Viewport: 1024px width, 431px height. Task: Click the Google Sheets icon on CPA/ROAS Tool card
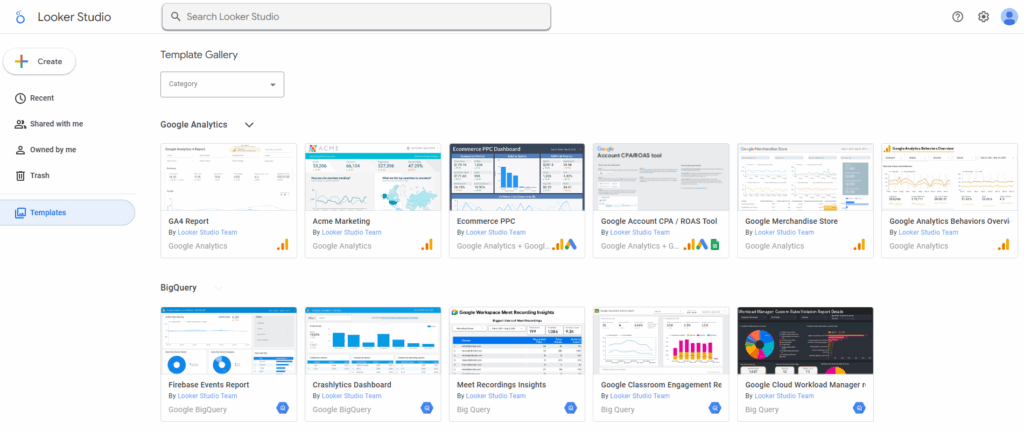715,245
